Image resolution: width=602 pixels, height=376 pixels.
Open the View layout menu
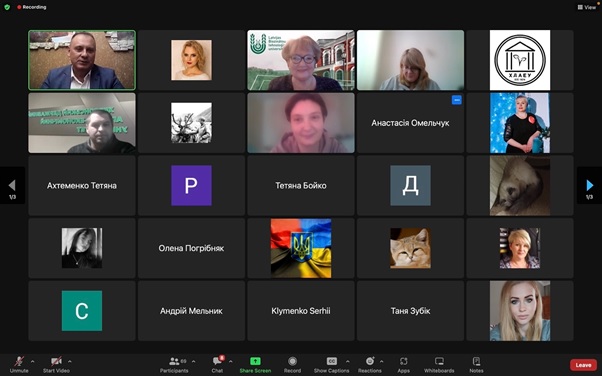point(587,7)
